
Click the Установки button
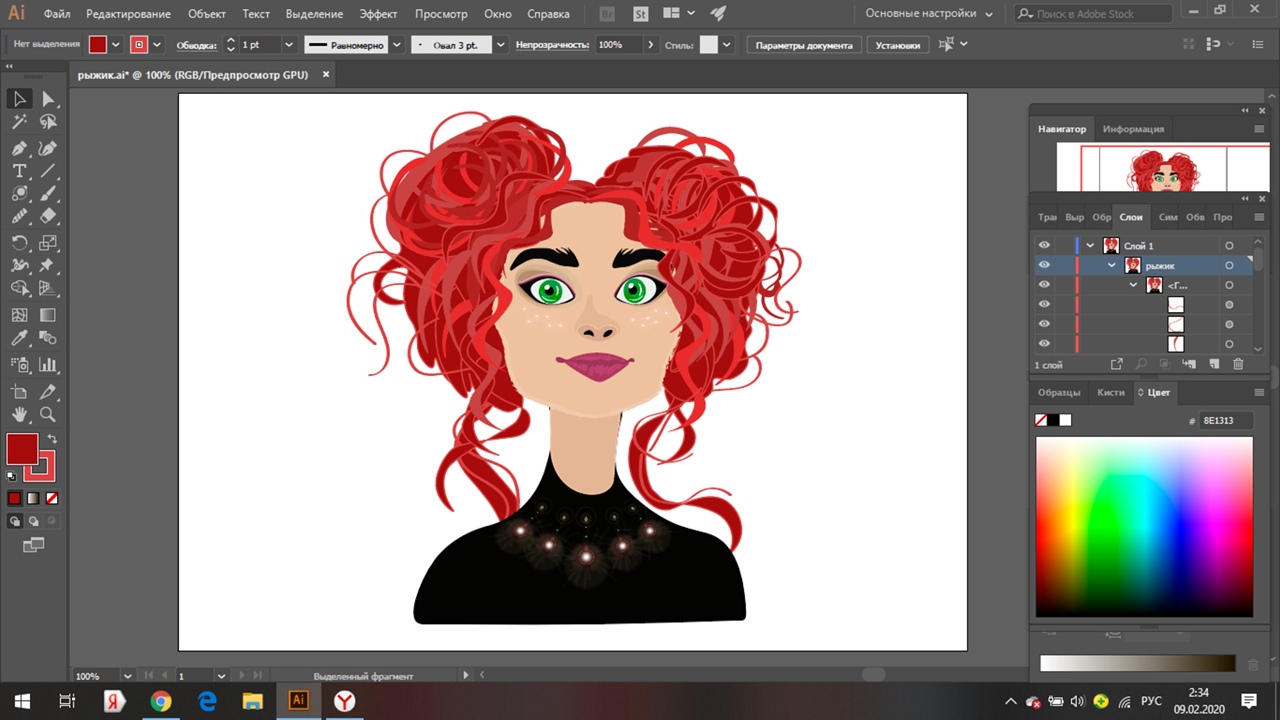[x=897, y=46]
